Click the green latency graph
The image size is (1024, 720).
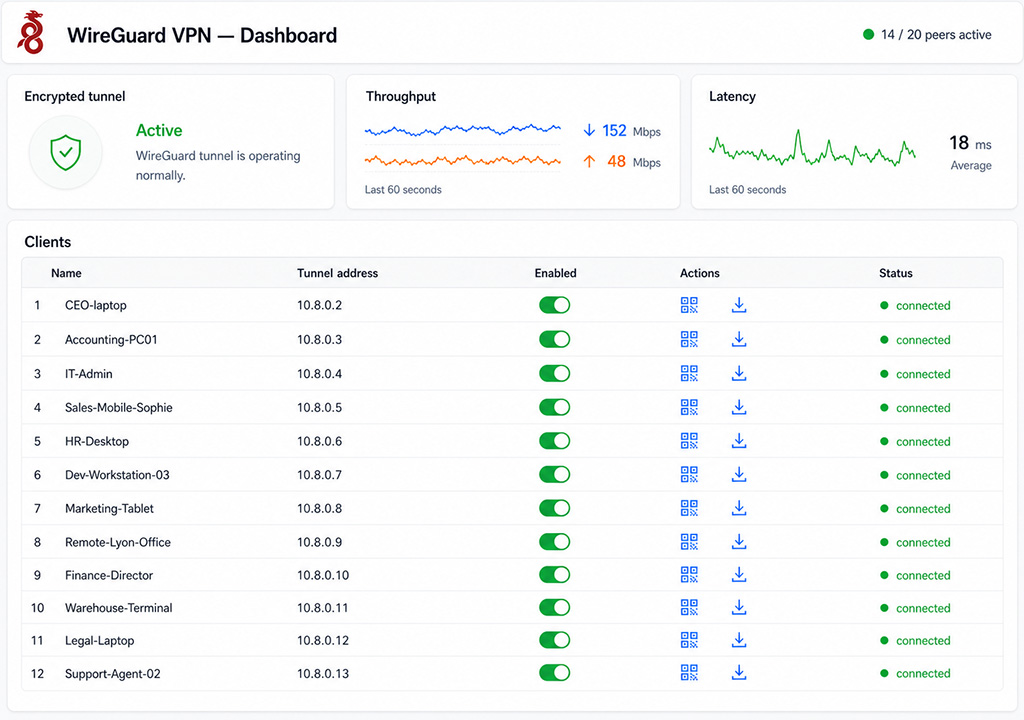[812, 150]
